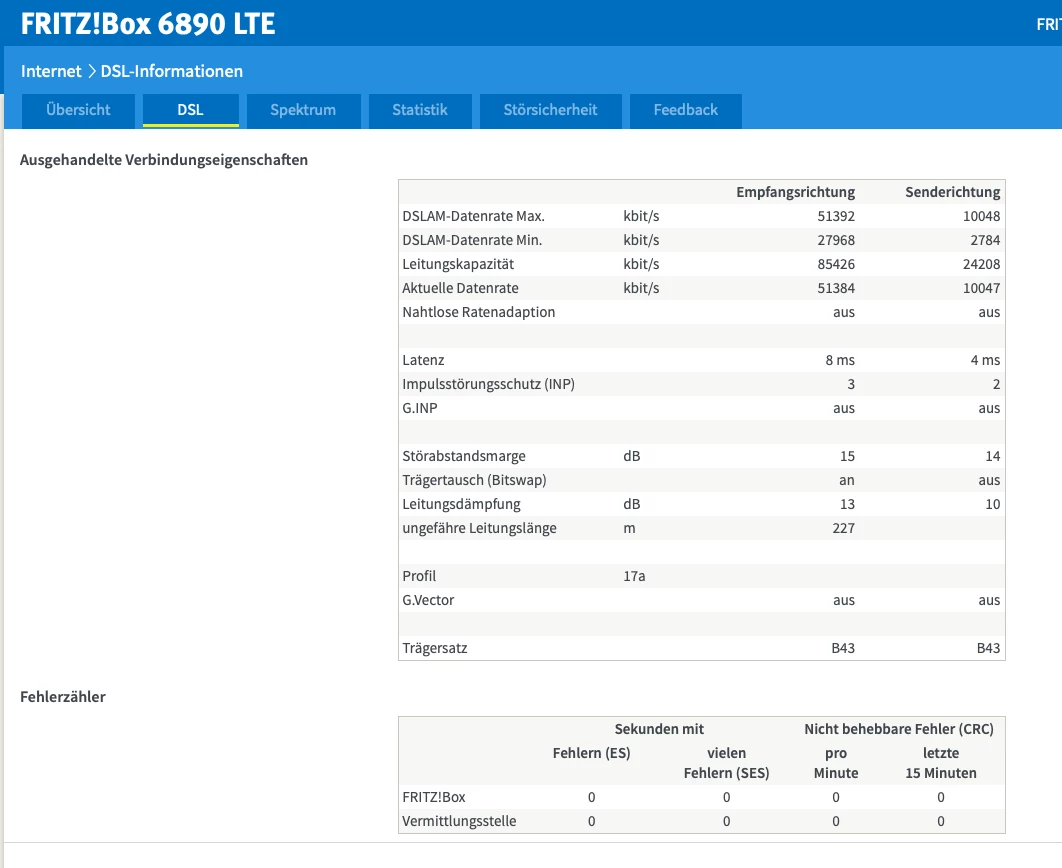Switch to the Feedback tab
The image size is (1062, 868).
[x=685, y=110]
